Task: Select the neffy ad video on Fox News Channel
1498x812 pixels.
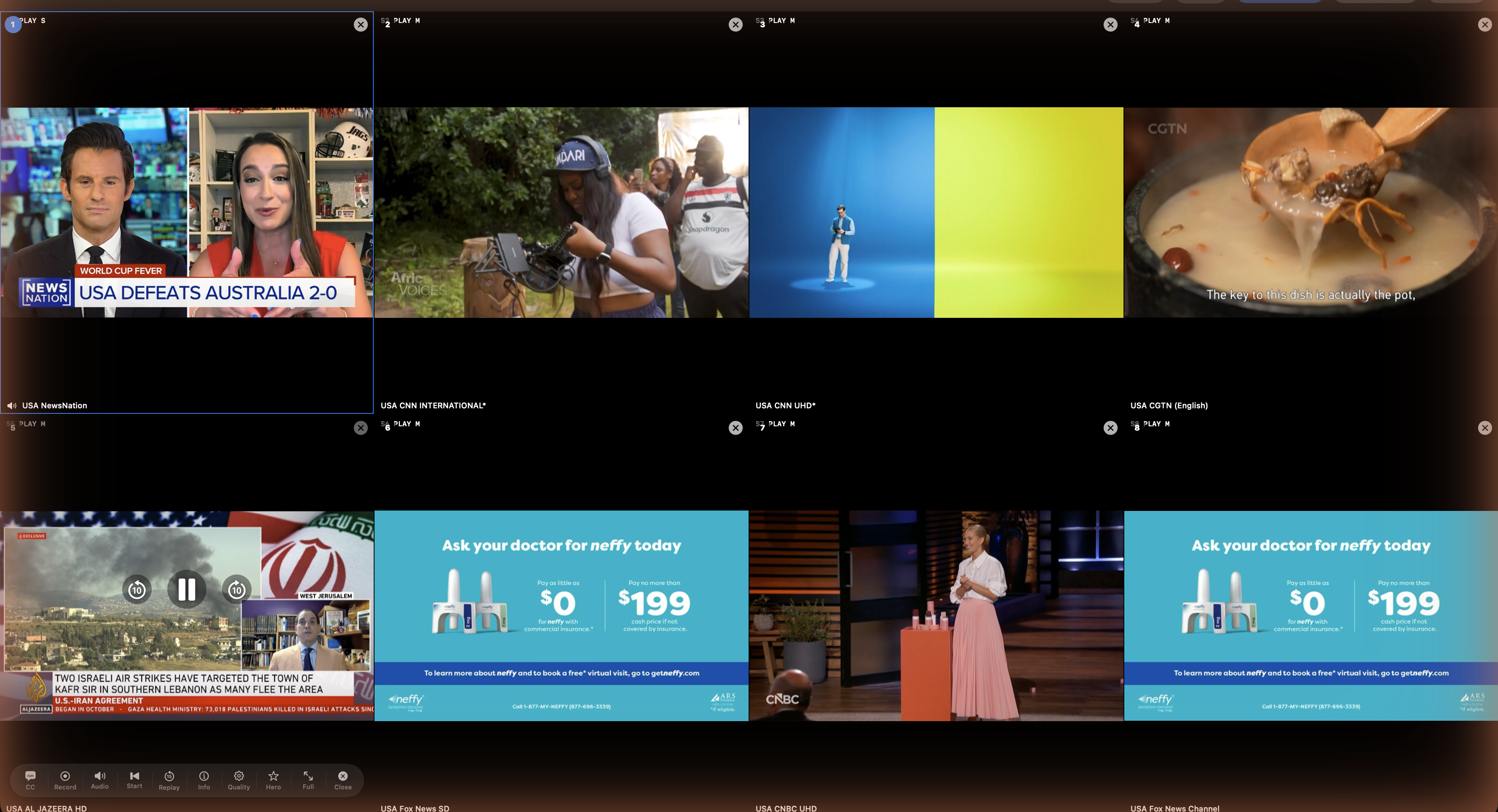Action: point(1311,615)
